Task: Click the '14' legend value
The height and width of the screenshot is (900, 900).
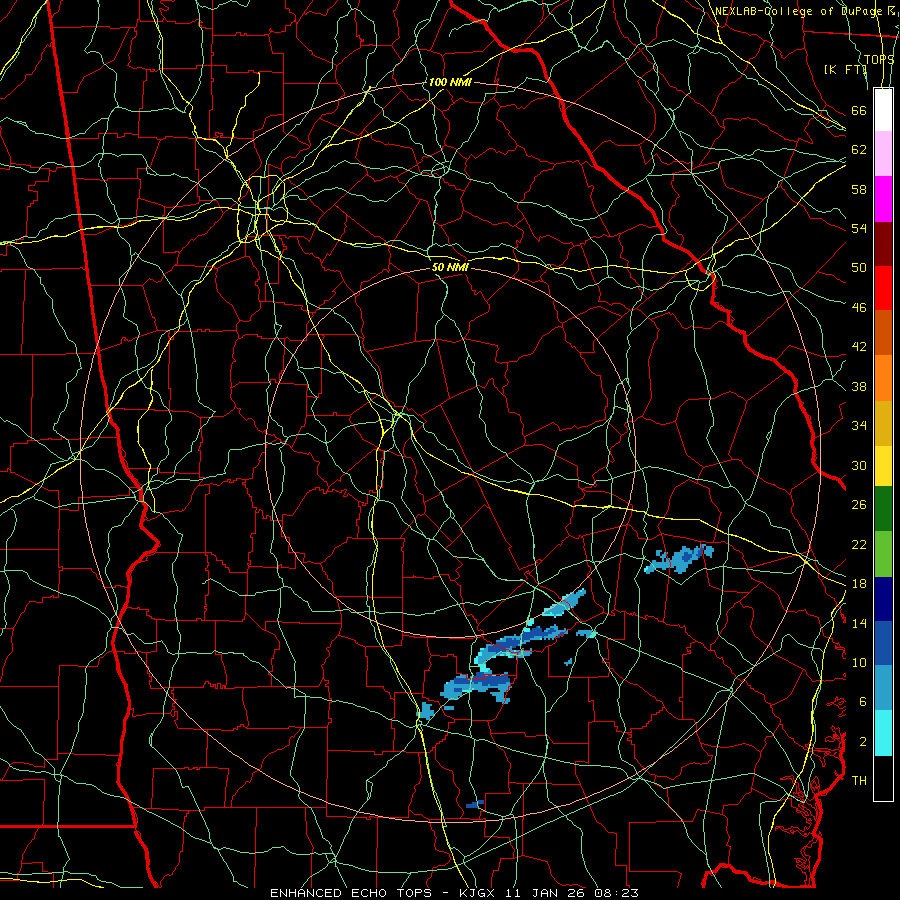Action: tap(859, 623)
